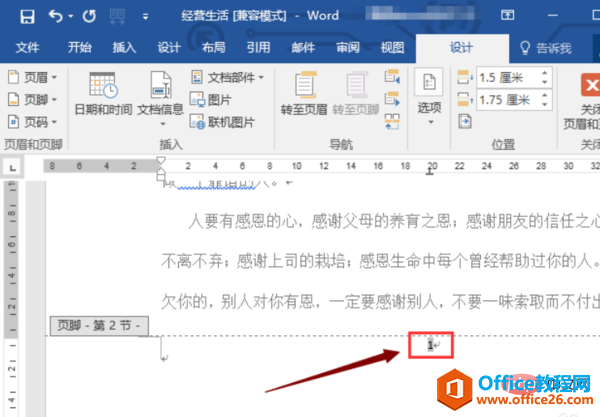Open the 选项 options dropdown
Viewport: 600px width, 417px height.
429,98
